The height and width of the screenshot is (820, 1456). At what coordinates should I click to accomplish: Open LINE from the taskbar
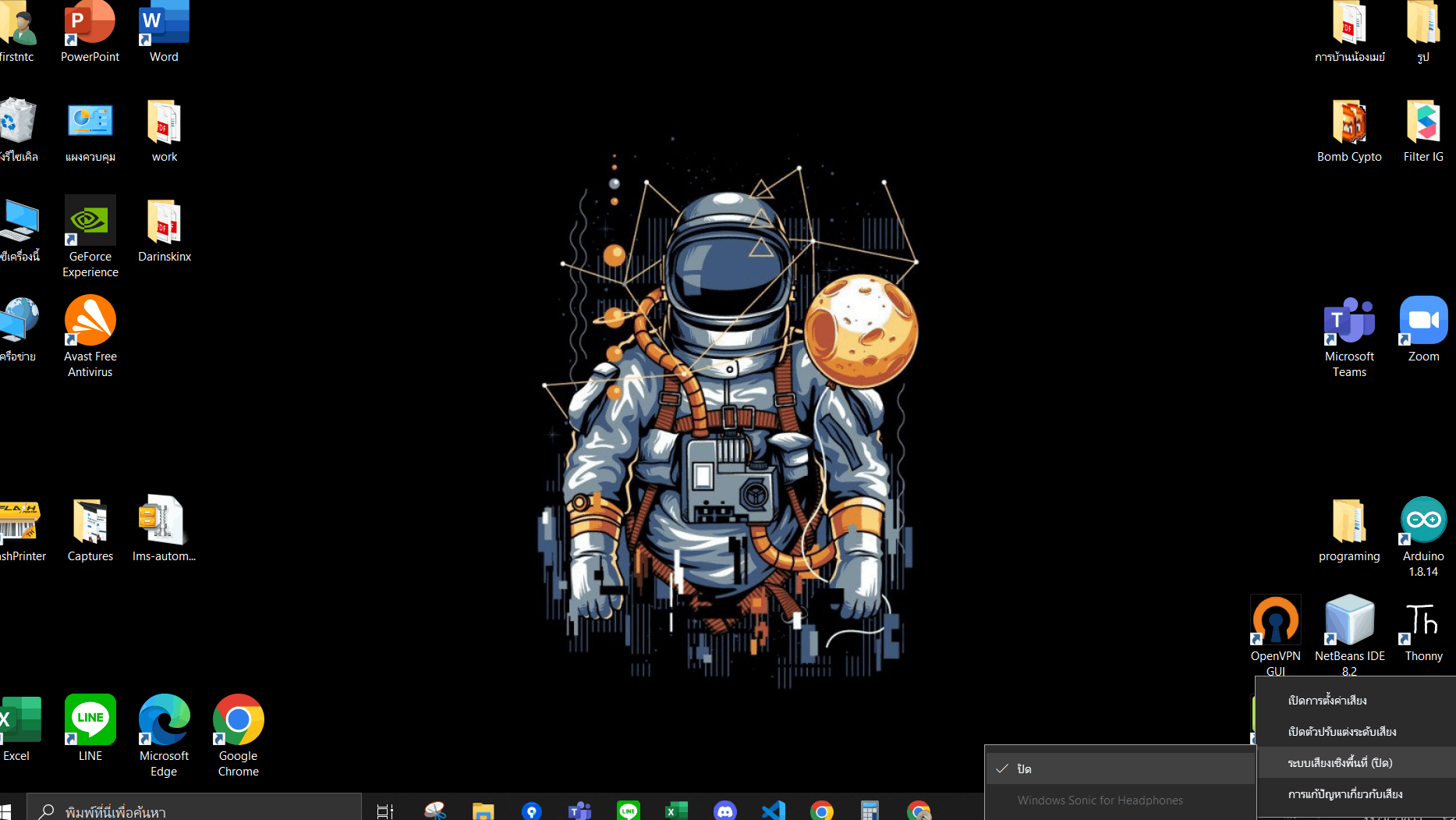coord(629,811)
